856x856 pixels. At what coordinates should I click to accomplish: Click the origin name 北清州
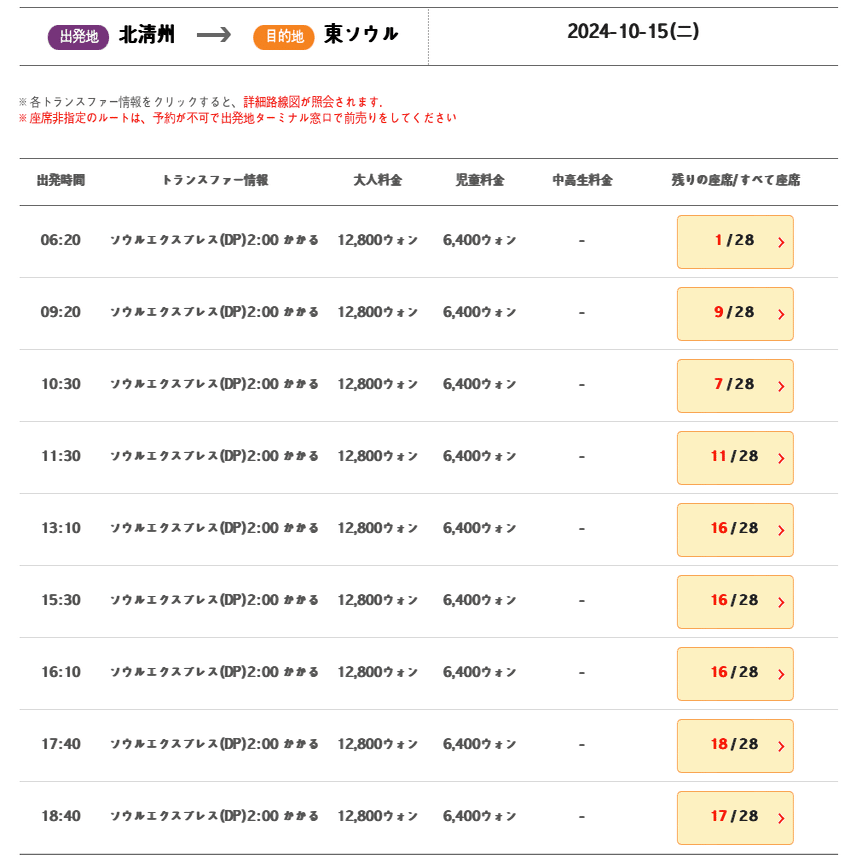(x=147, y=35)
